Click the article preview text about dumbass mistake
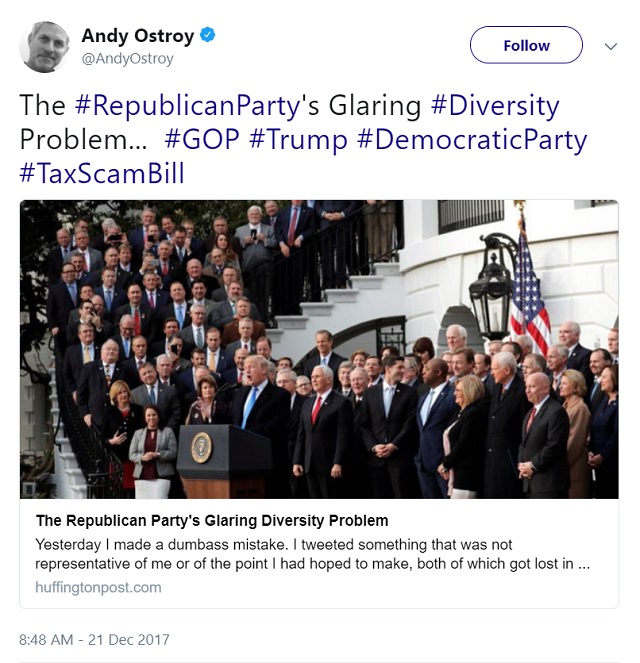Screen dimensions: 640x663 312,554
